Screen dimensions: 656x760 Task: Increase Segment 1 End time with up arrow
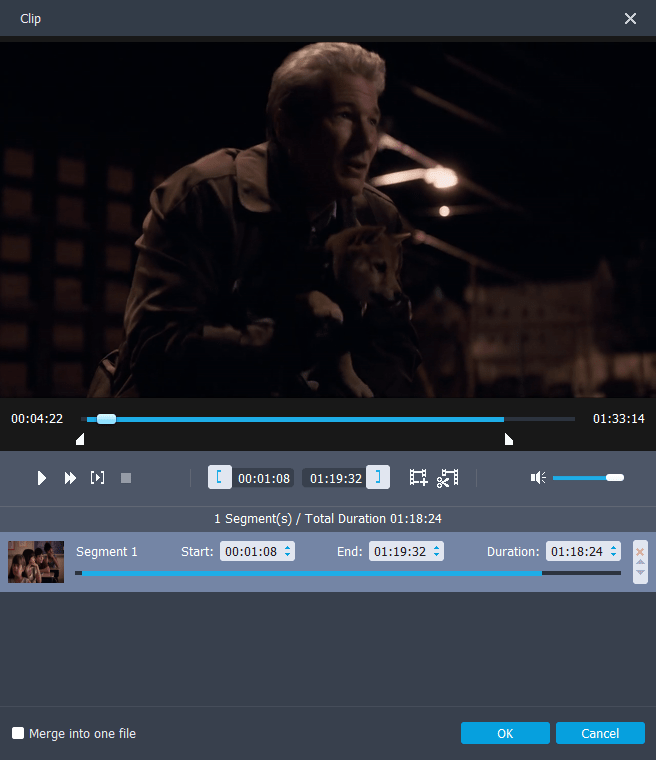point(436,548)
